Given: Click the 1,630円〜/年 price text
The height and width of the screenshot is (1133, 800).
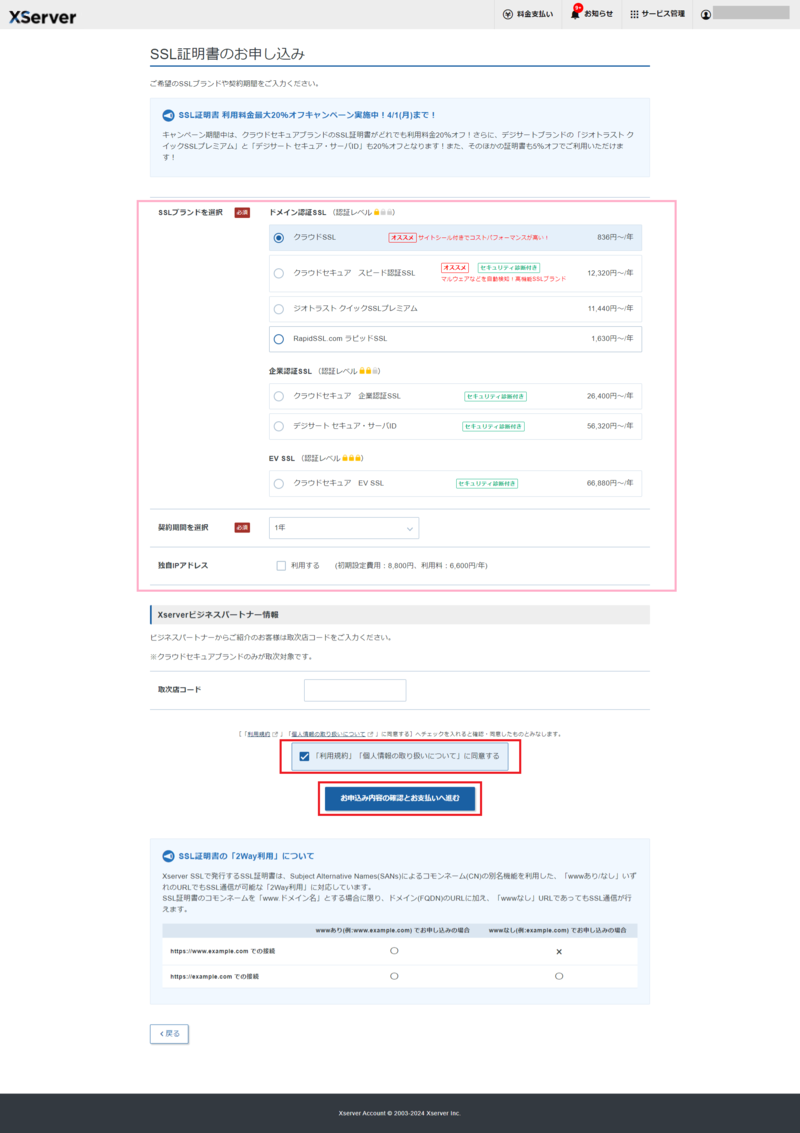Looking at the screenshot, I should point(612,339).
